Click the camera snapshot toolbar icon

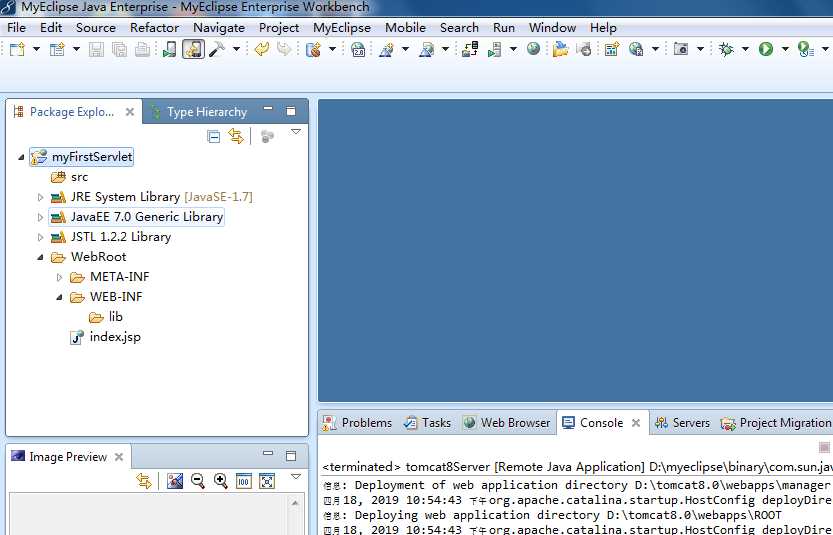(x=681, y=49)
